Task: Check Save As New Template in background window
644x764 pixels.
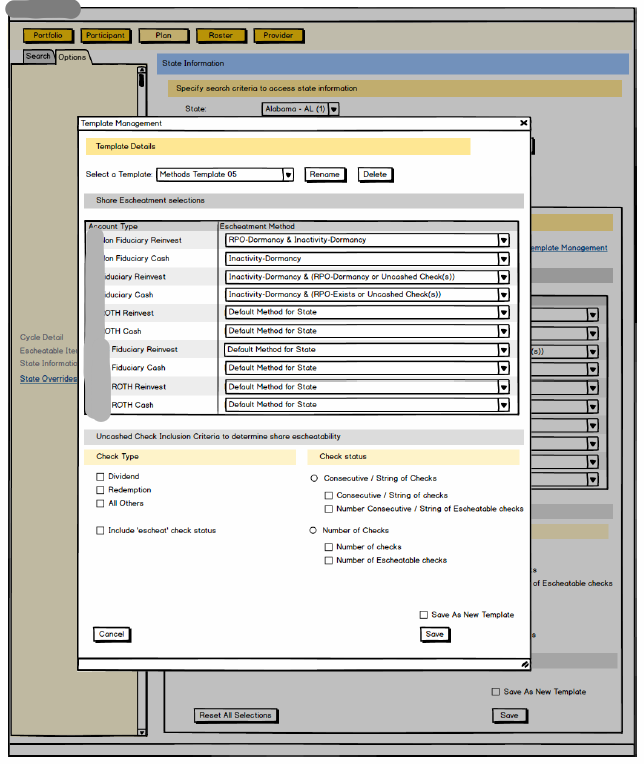Action: coord(496,692)
